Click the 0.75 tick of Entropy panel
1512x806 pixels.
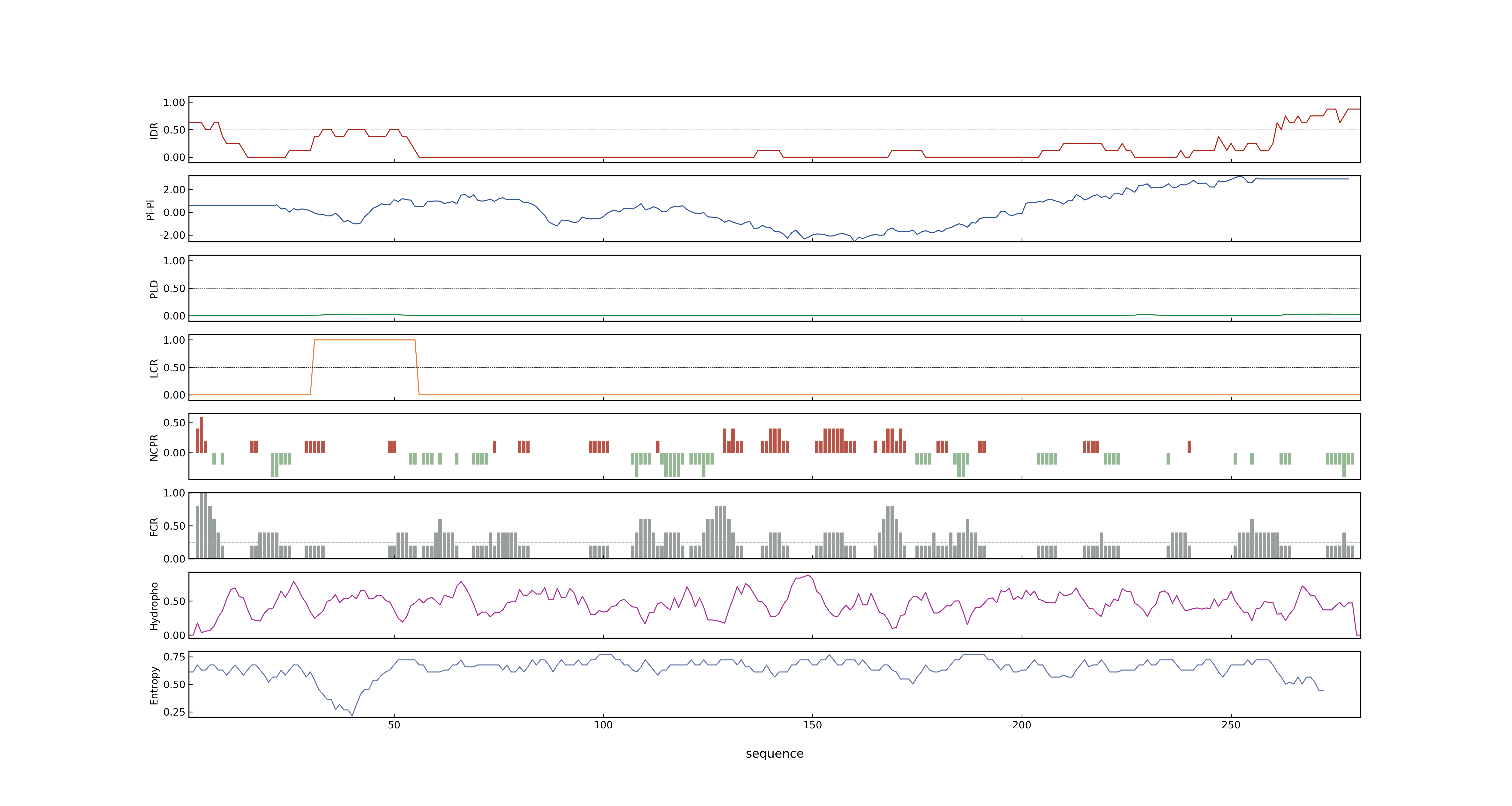pyautogui.click(x=174, y=657)
